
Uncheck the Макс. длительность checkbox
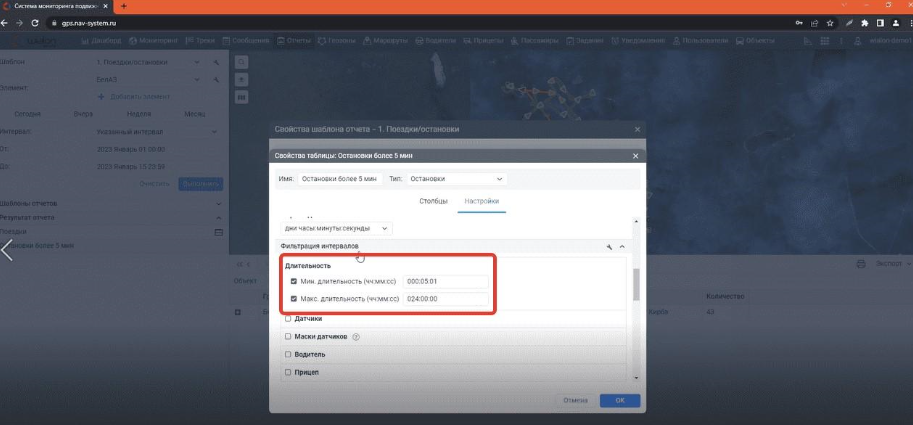click(x=293, y=299)
